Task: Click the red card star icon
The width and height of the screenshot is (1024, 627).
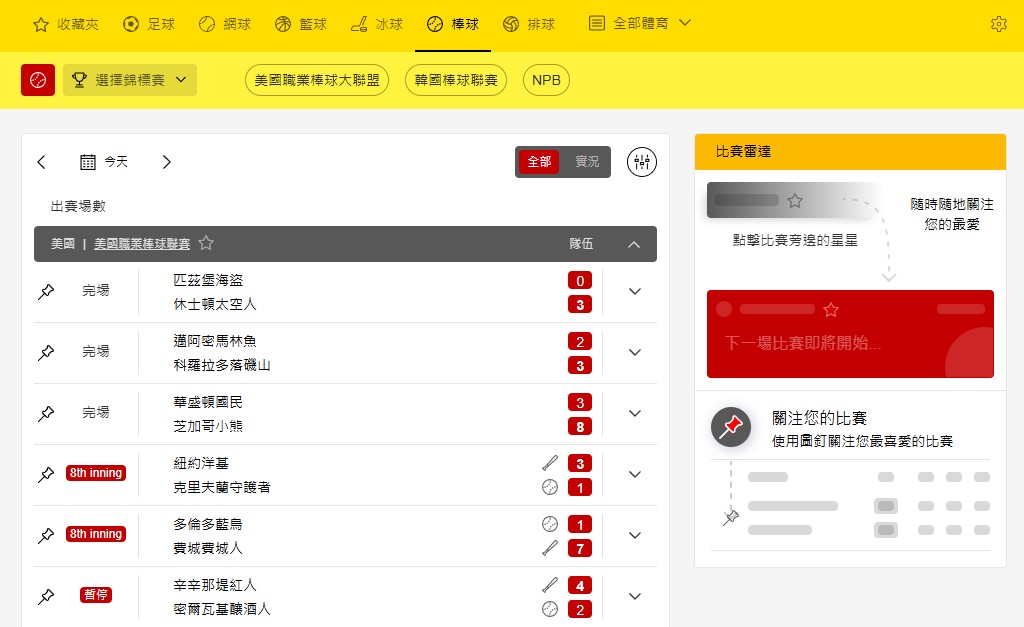Action: click(831, 310)
